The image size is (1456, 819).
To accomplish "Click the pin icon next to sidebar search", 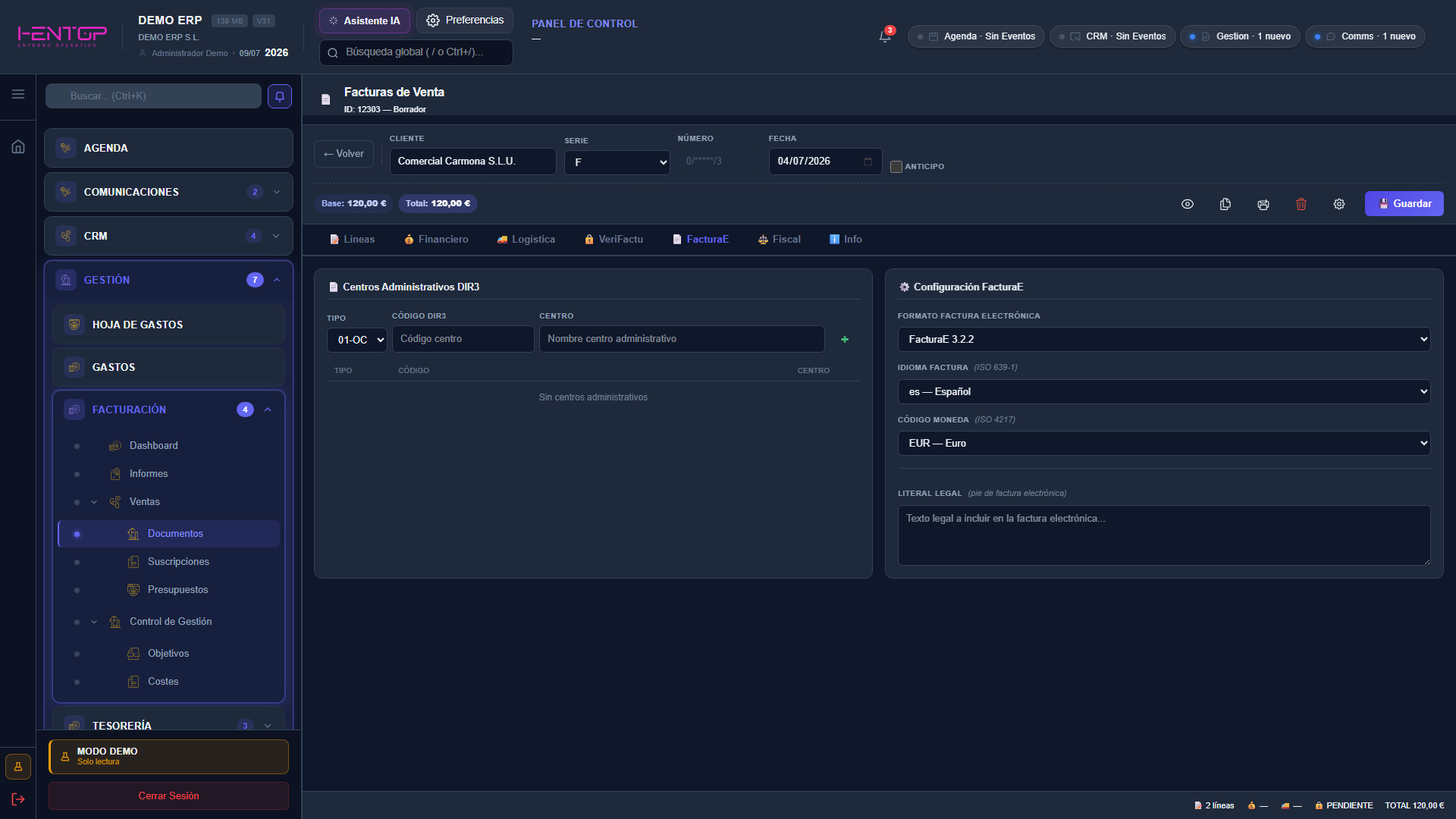I will click(280, 96).
